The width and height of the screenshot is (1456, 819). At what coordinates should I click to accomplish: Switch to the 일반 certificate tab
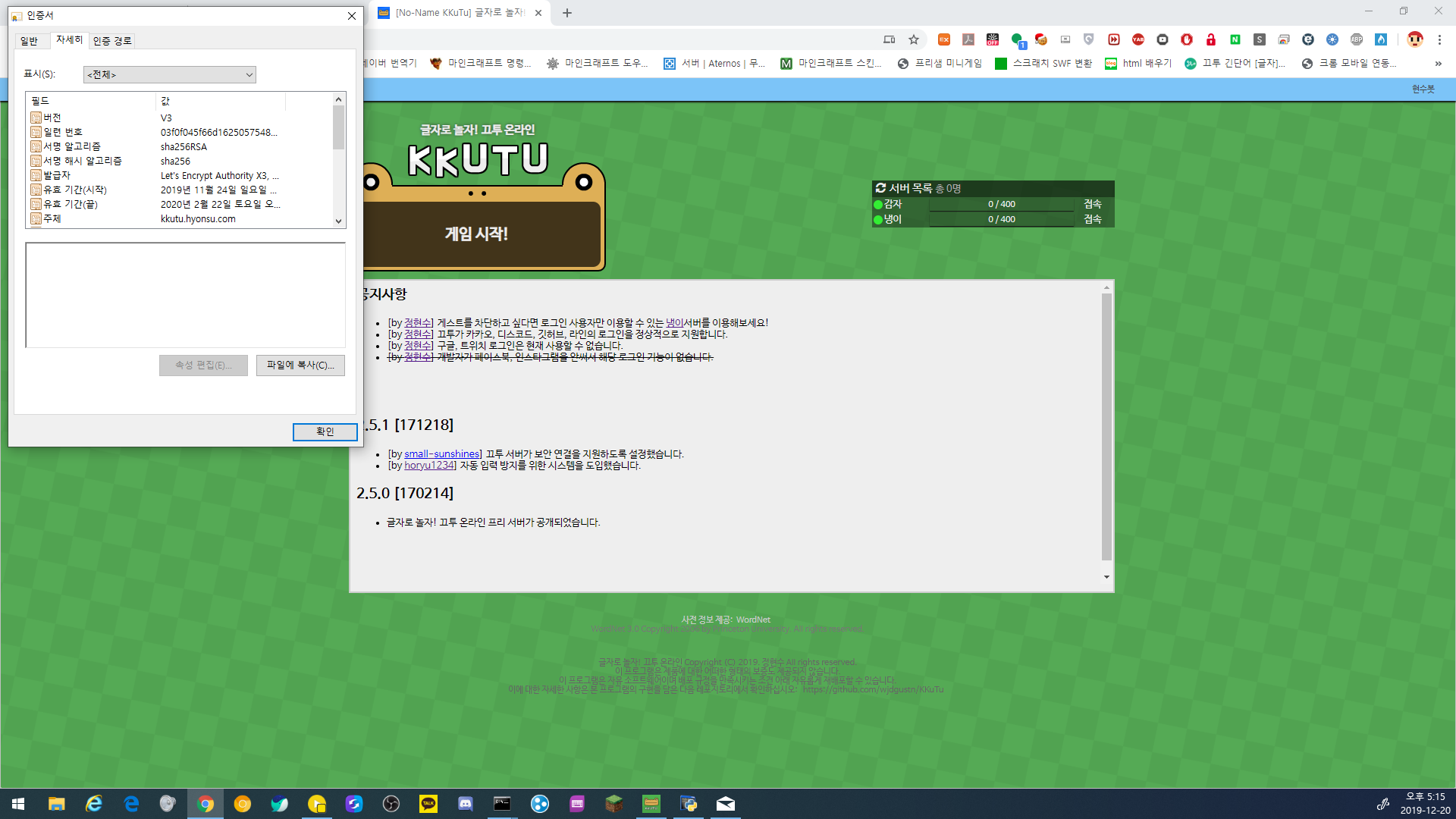pos(30,40)
